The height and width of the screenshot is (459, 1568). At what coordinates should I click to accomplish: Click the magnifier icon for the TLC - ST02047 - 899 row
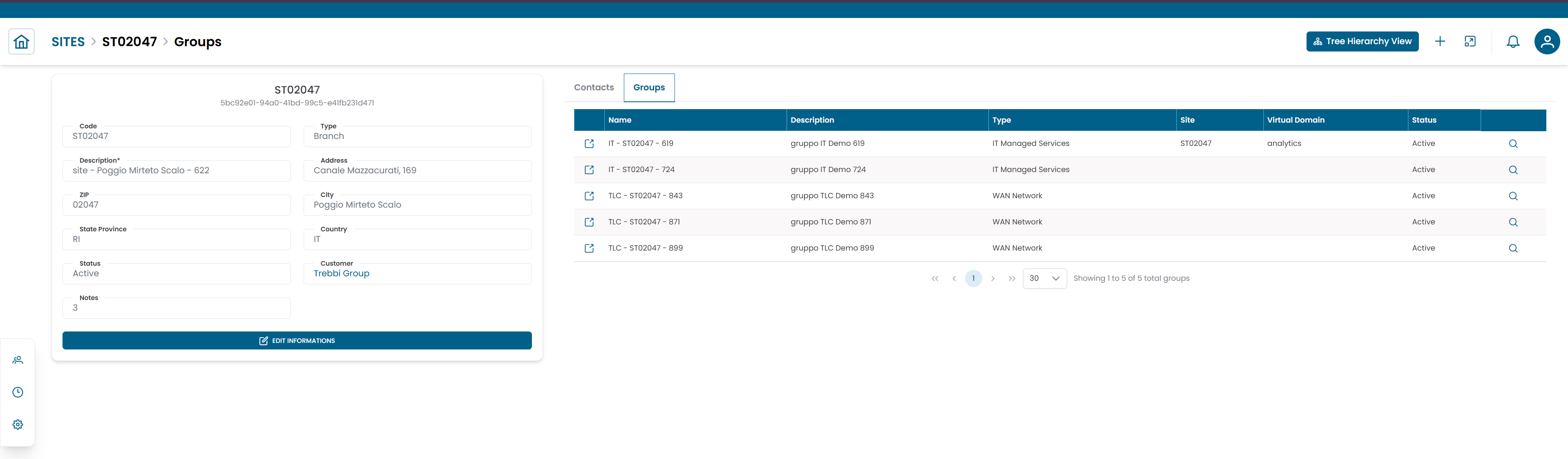click(x=1512, y=249)
